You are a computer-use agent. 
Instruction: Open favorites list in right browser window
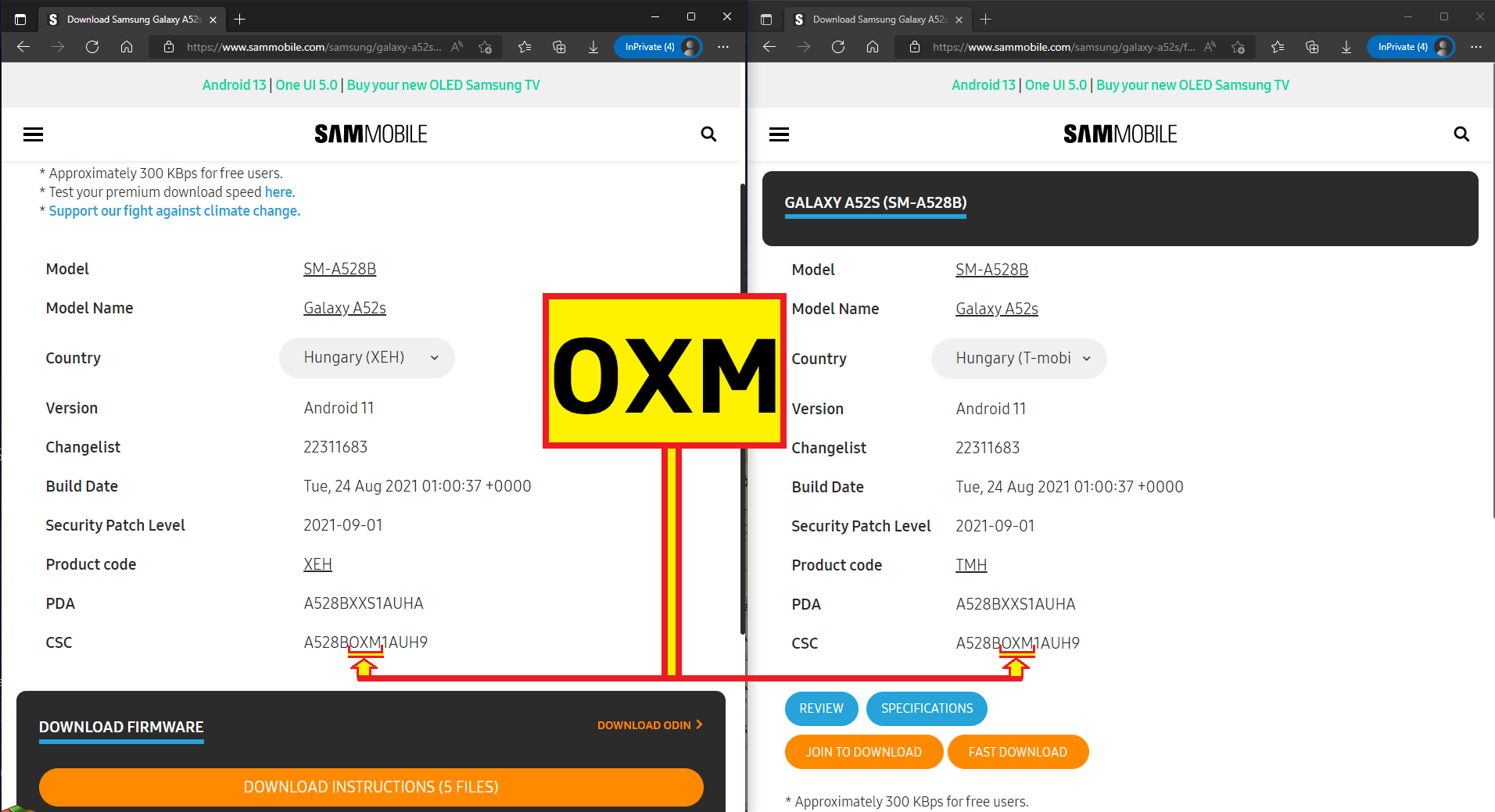click(x=1278, y=47)
